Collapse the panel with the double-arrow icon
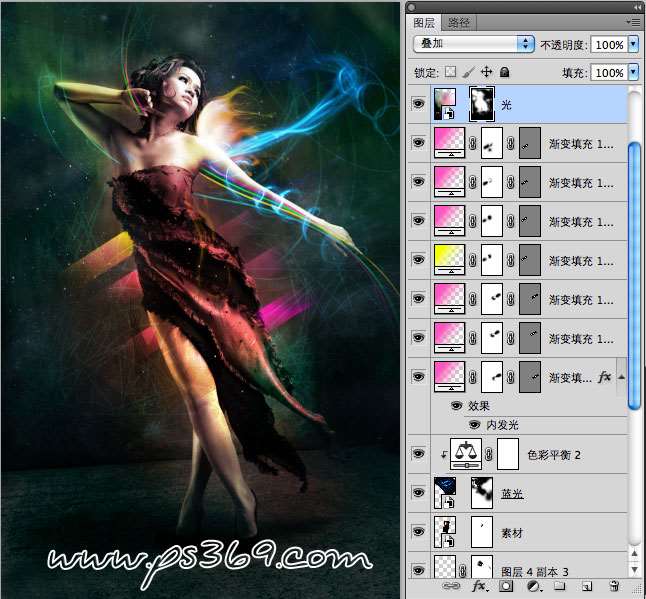The width and height of the screenshot is (646, 599). click(637, 8)
